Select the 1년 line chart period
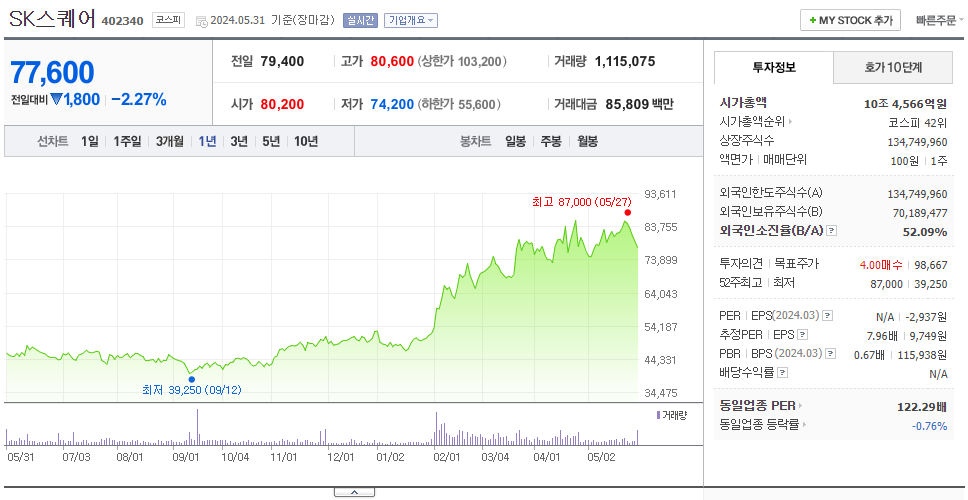968x500 pixels. click(x=207, y=141)
